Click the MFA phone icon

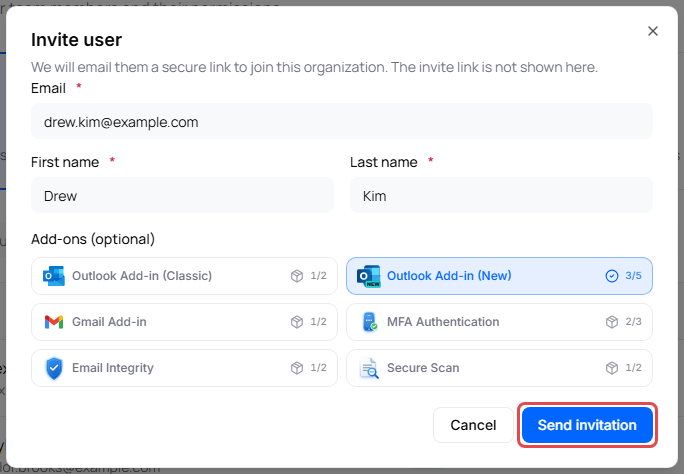click(x=369, y=322)
